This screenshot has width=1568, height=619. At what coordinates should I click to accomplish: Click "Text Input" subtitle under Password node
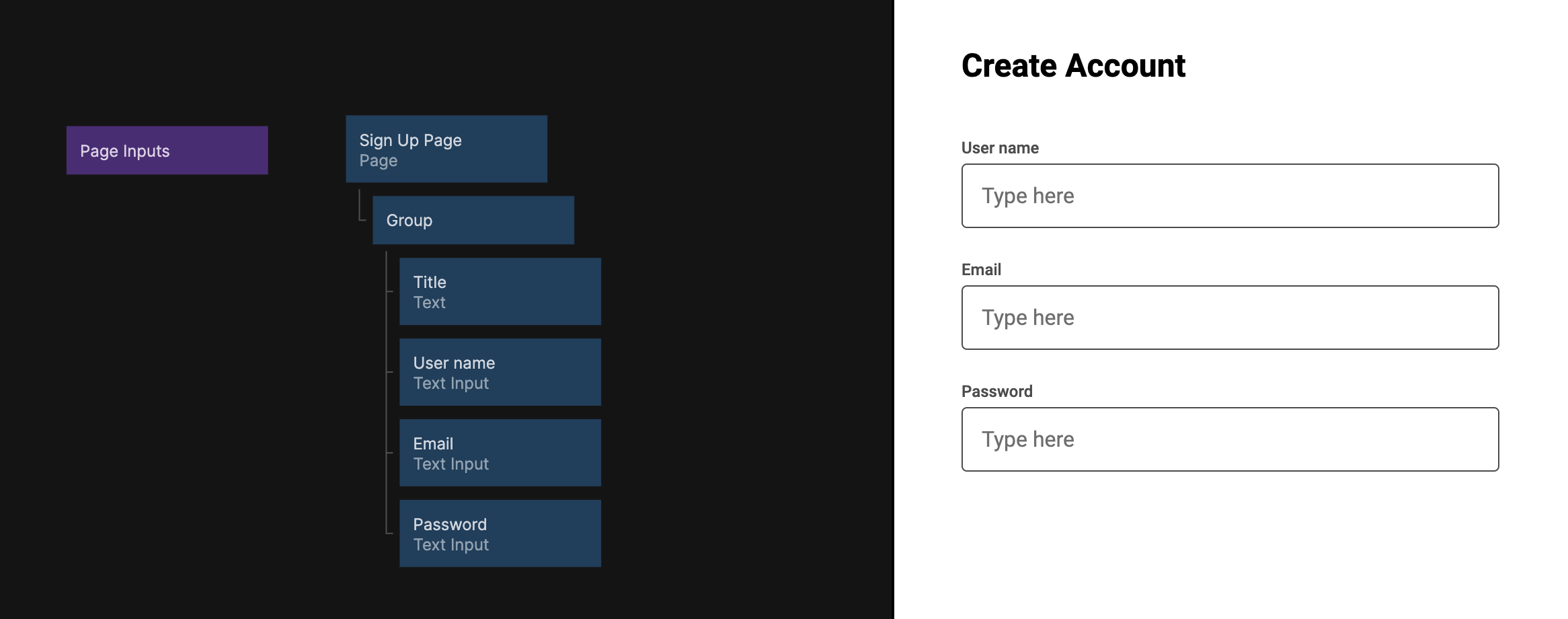pyautogui.click(x=451, y=545)
